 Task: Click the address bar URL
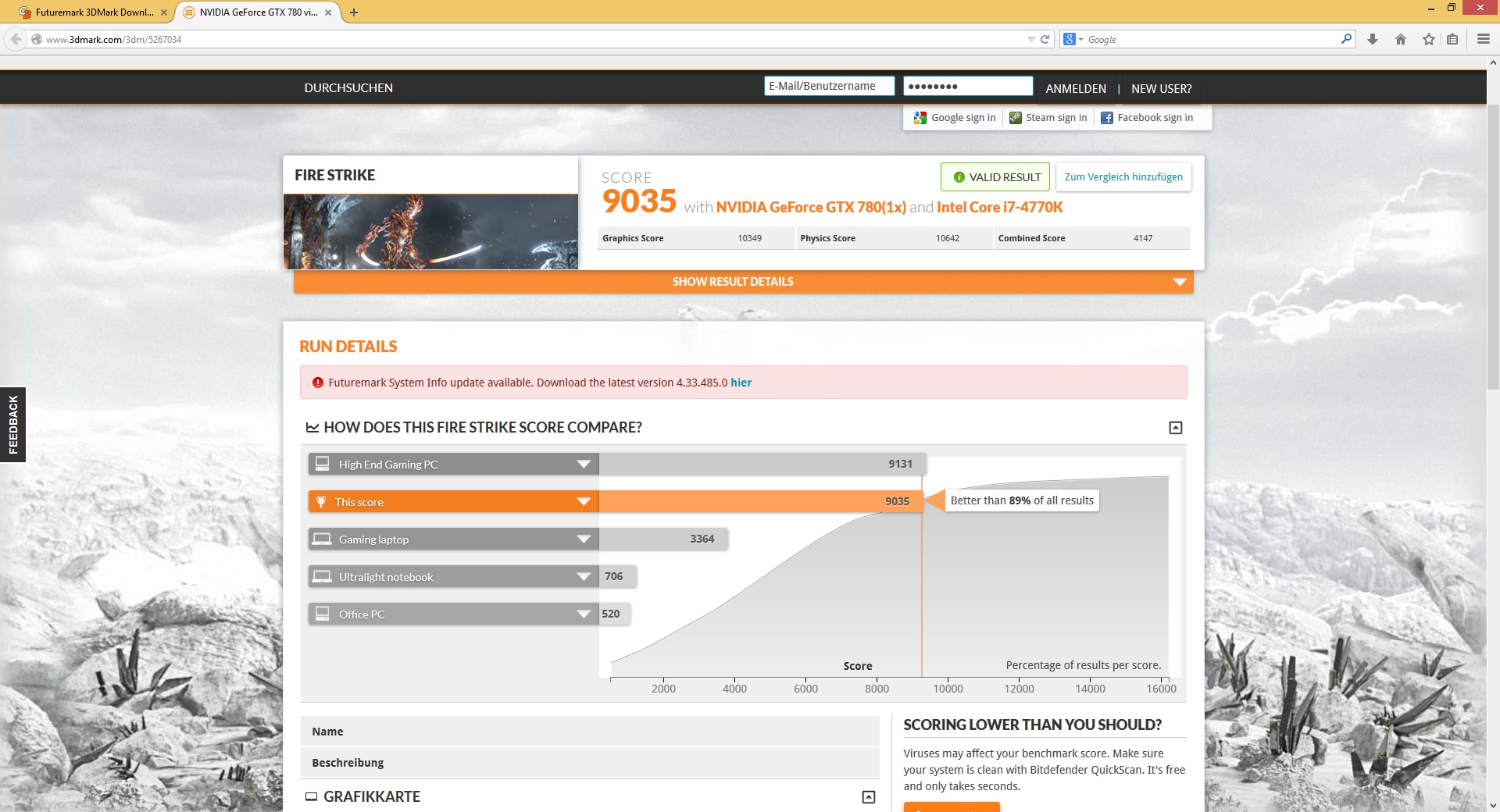click(113, 39)
